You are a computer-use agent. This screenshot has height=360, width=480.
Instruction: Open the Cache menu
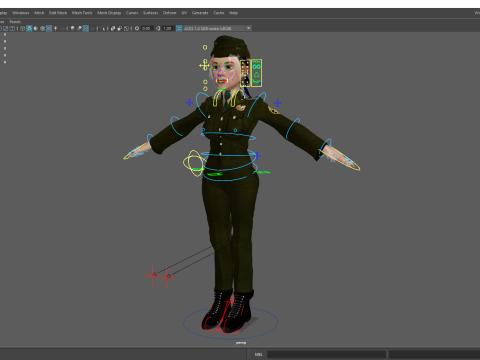[x=219, y=13]
